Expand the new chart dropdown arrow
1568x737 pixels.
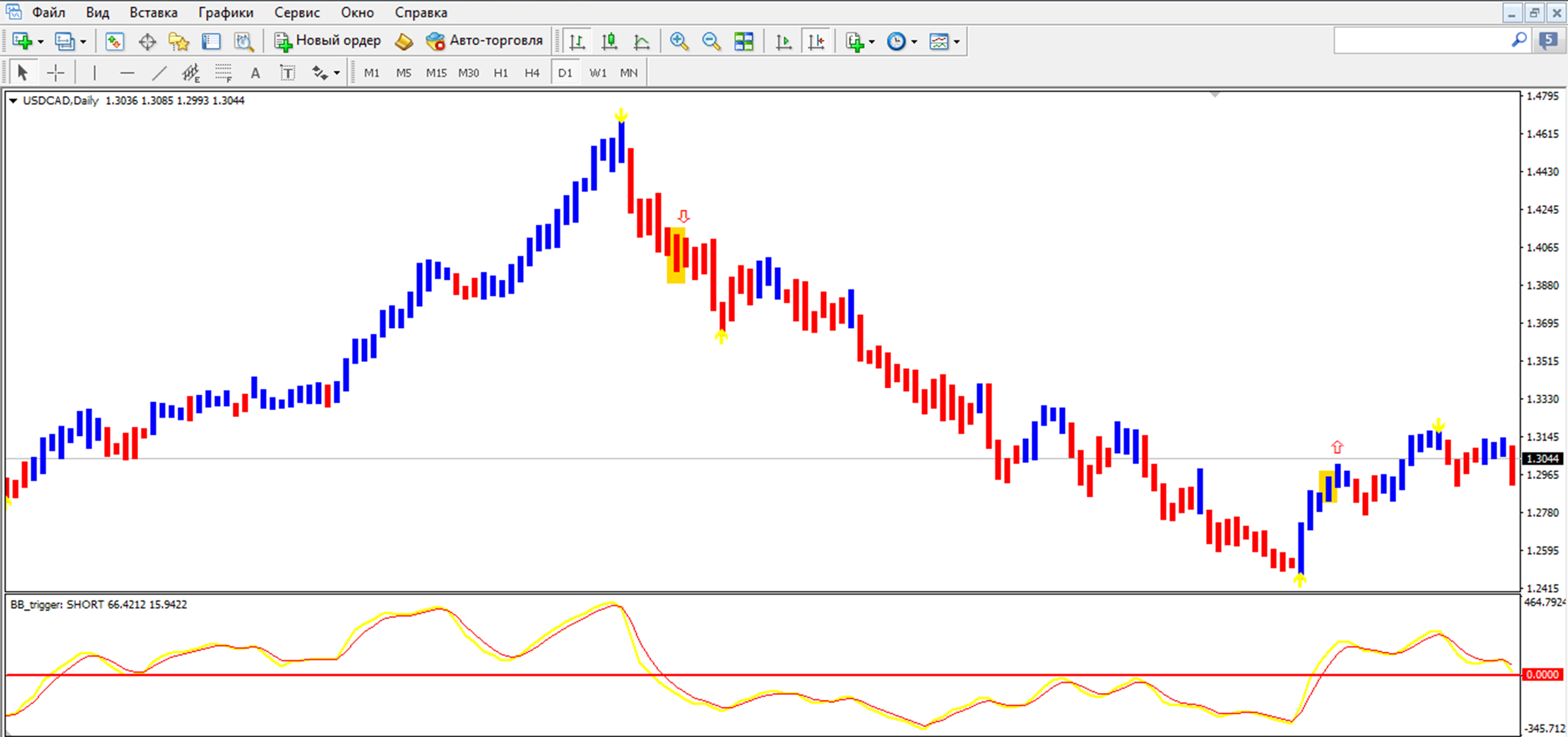[x=41, y=42]
